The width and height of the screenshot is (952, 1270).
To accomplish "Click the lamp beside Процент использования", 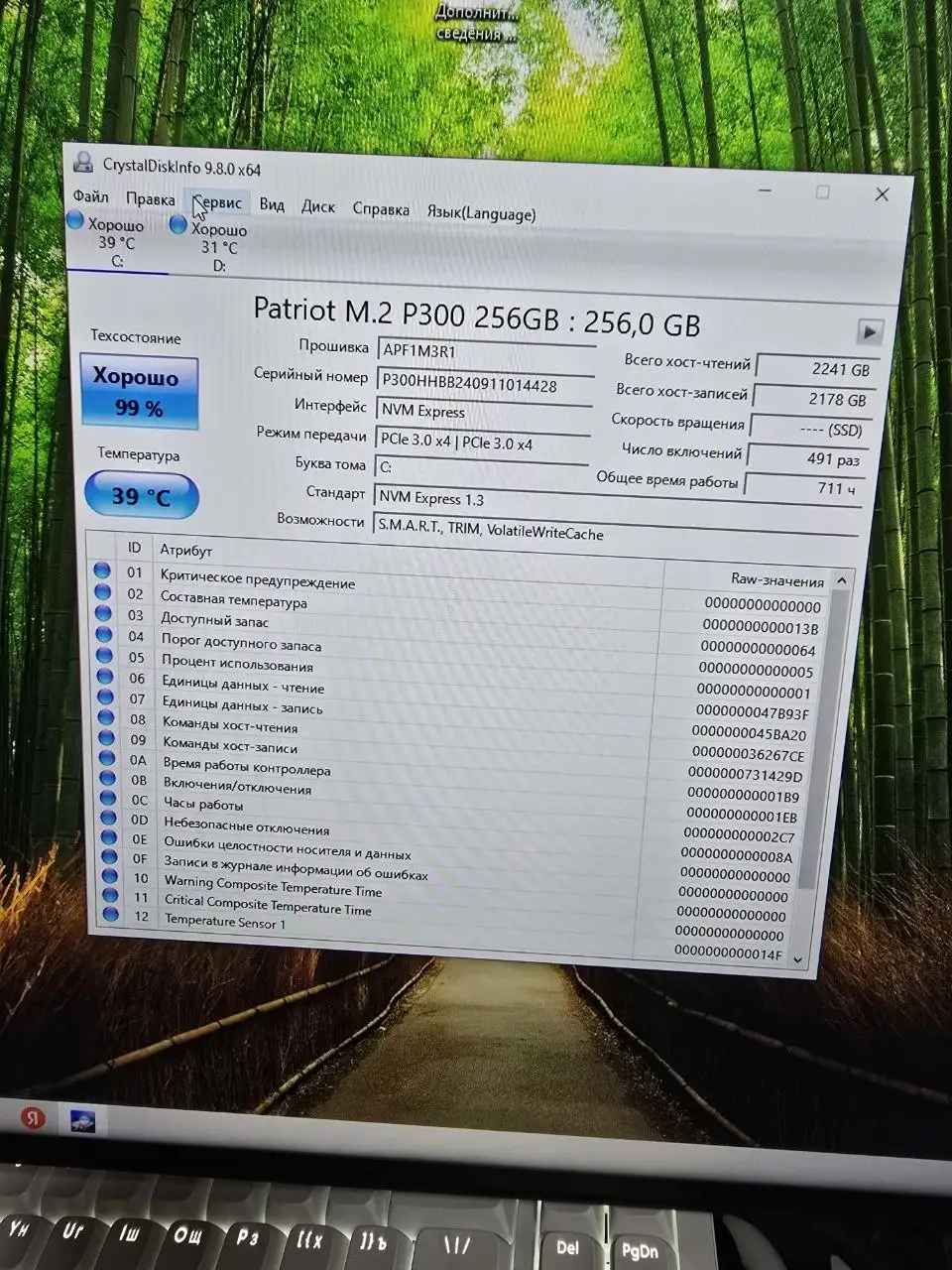I will tap(105, 655).
